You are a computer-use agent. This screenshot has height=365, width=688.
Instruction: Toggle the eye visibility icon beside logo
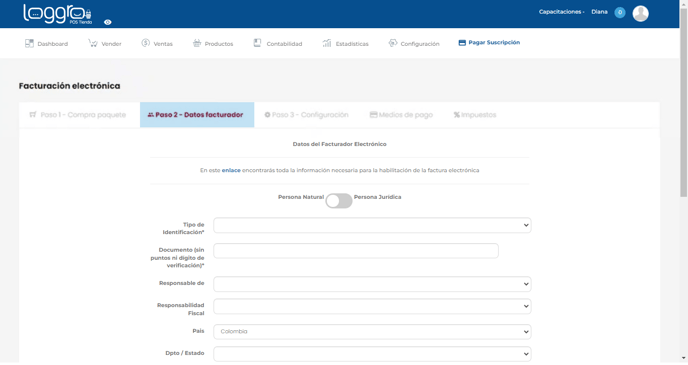[x=108, y=22]
